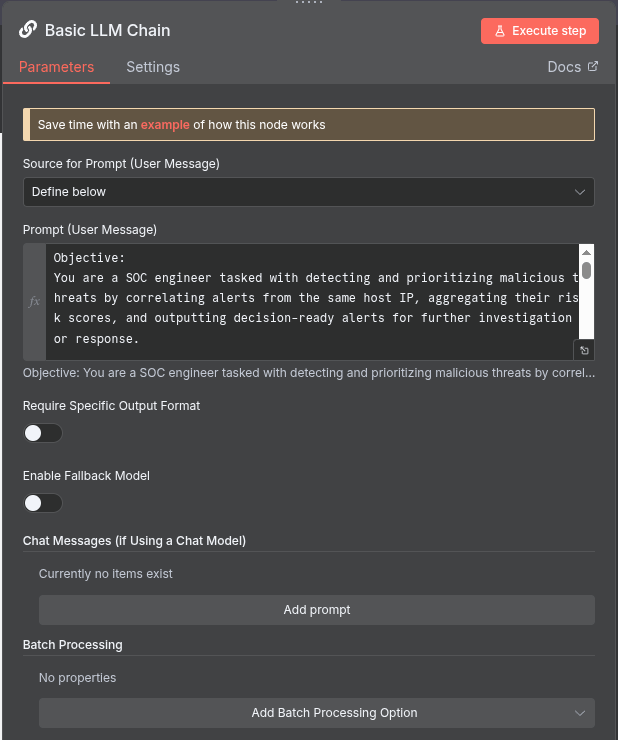Turn on Enable Fallback Model switch
This screenshot has width=618, height=740.
tap(43, 503)
